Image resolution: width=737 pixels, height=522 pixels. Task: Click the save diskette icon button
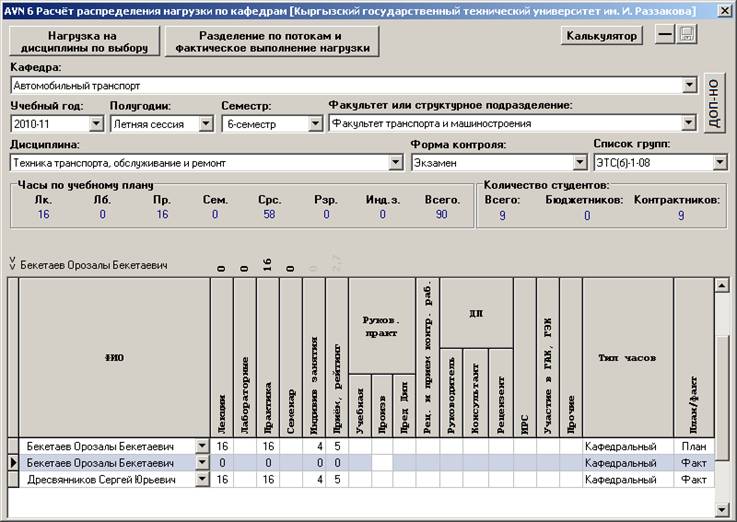pyautogui.click(x=687, y=35)
